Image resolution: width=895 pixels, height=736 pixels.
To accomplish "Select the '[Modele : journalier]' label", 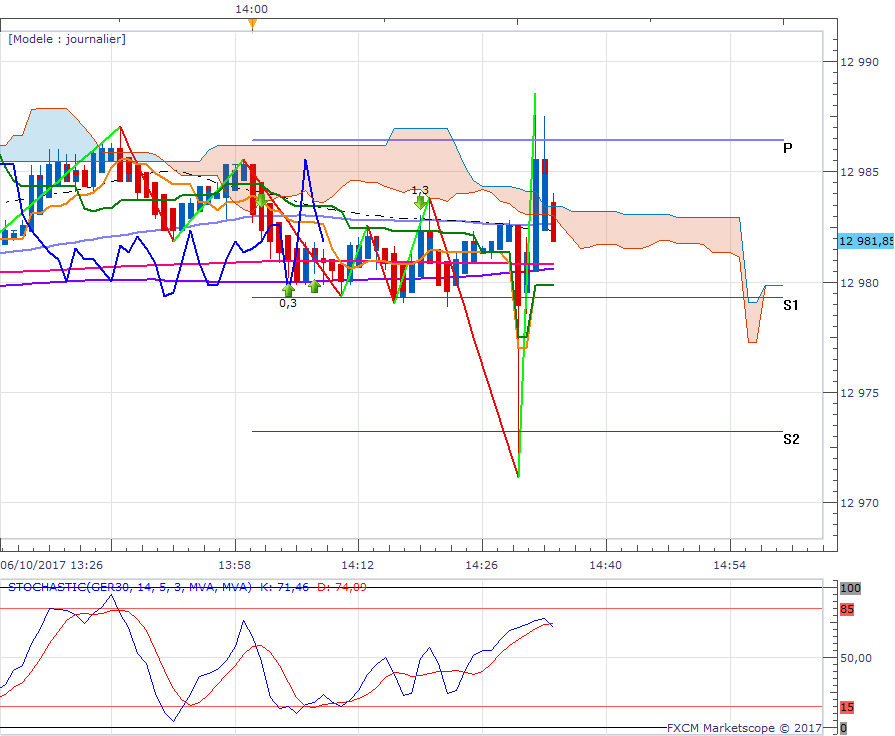I will (x=67, y=39).
